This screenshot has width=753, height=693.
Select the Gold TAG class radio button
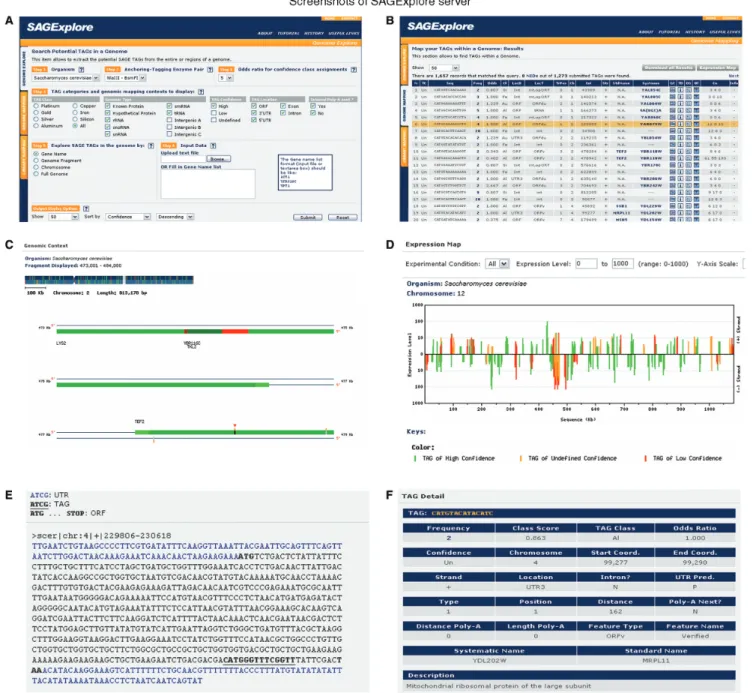(x=36, y=112)
